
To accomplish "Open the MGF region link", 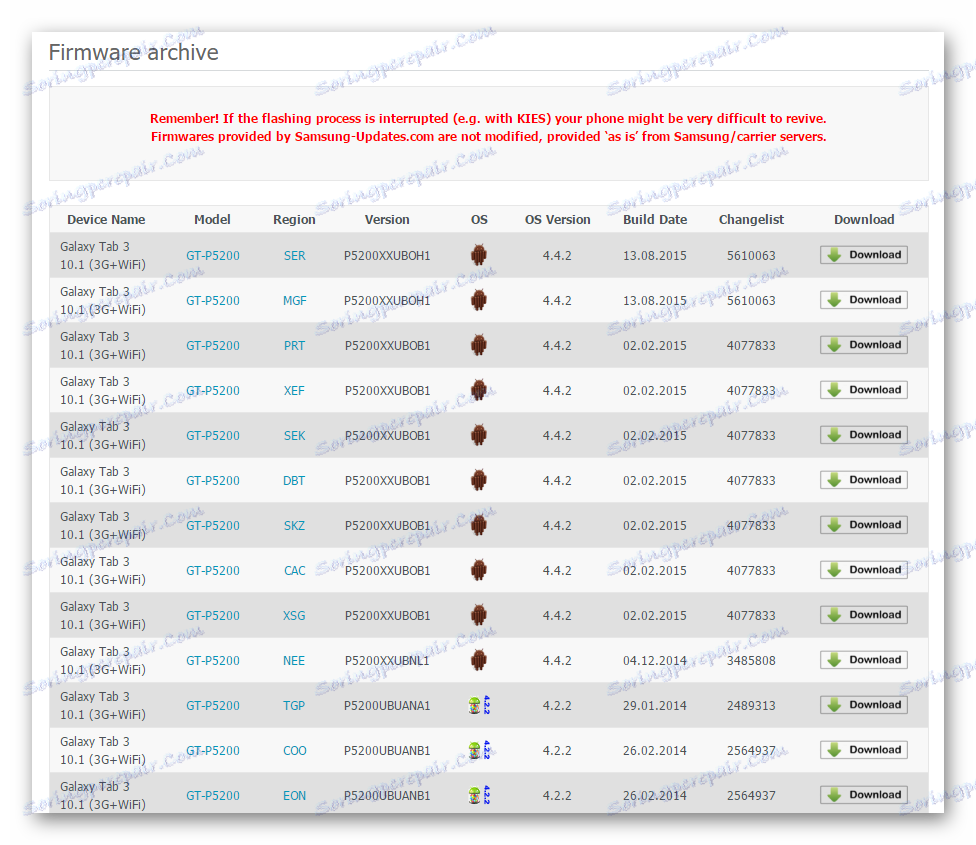I will [x=294, y=301].
